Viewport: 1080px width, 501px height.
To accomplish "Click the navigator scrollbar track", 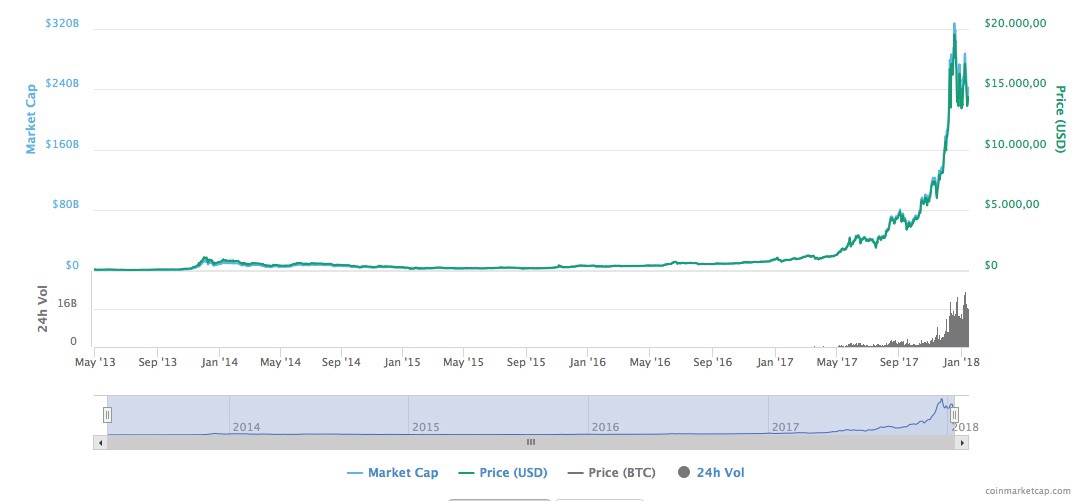I will pos(300,441).
